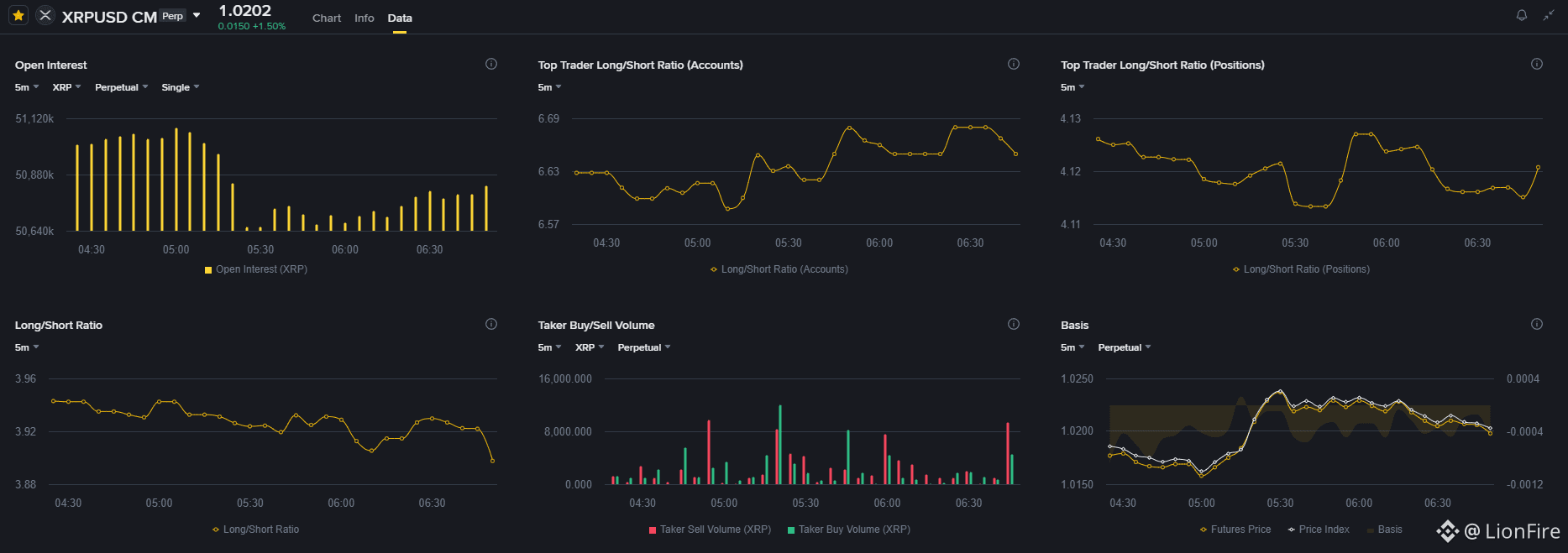This screenshot has width=1568, height=553.
Task: Toggle the Open Interest (XRP) yellow legend swatch
Action: click(x=208, y=270)
